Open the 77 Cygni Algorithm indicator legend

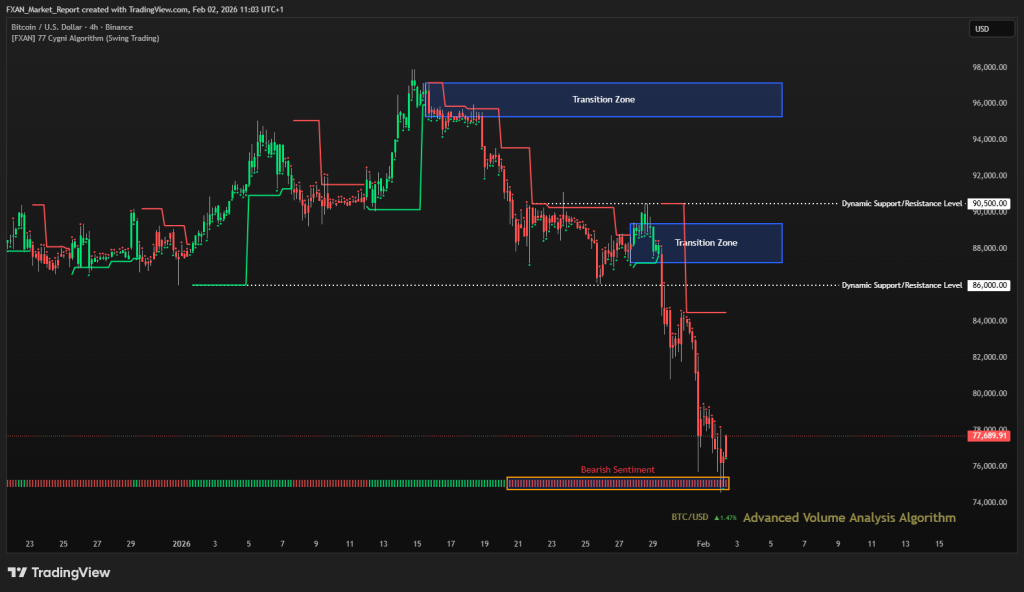83,38
